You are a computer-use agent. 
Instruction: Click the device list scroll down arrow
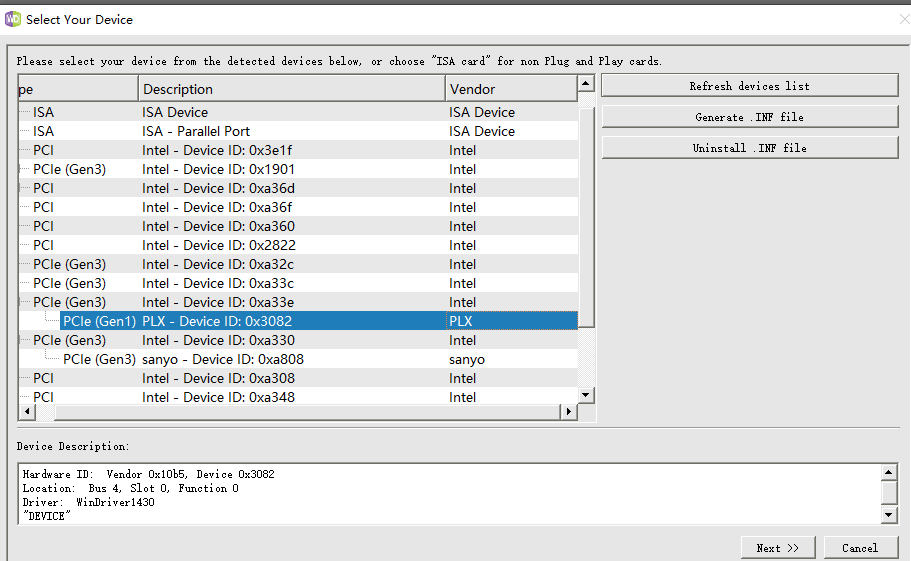pos(586,395)
